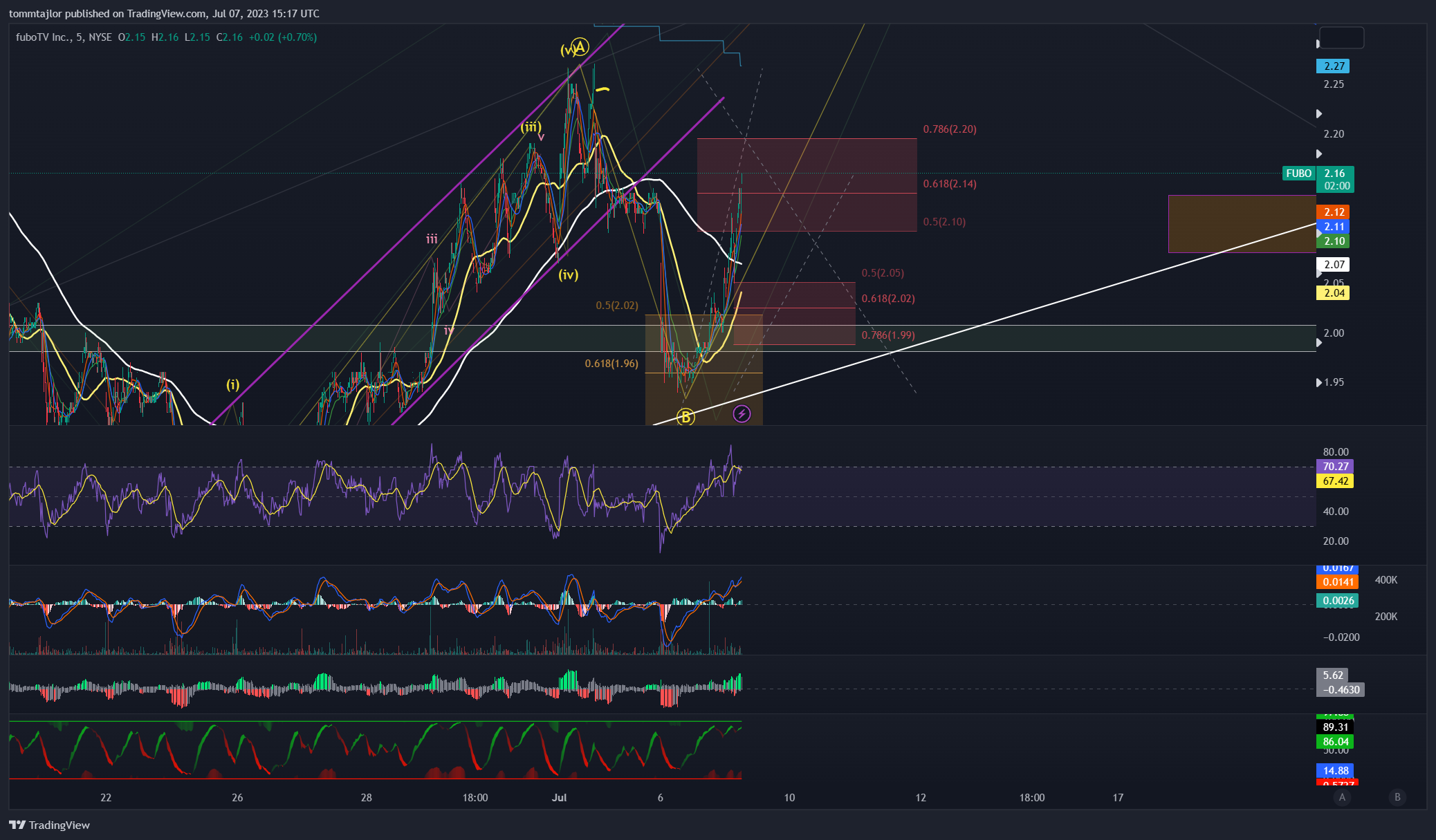Select the circled B wave label at chart bottom
Image resolution: width=1436 pixels, height=840 pixels.
[x=685, y=417]
